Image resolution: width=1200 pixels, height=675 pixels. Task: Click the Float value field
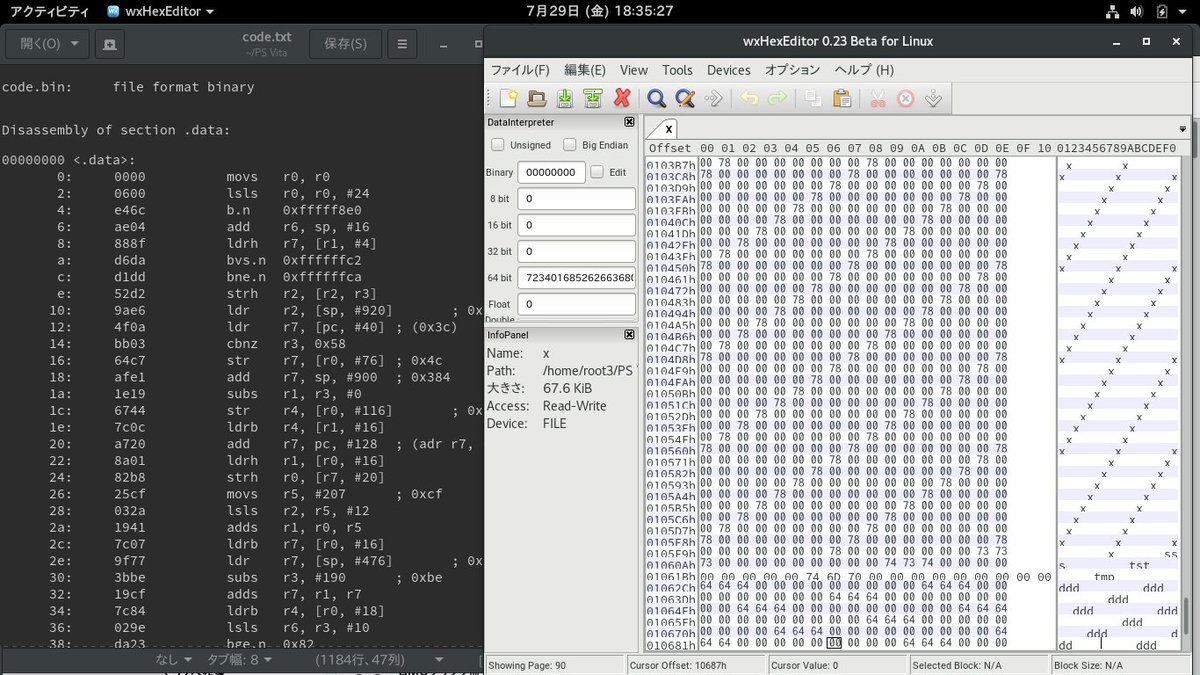(x=576, y=304)
